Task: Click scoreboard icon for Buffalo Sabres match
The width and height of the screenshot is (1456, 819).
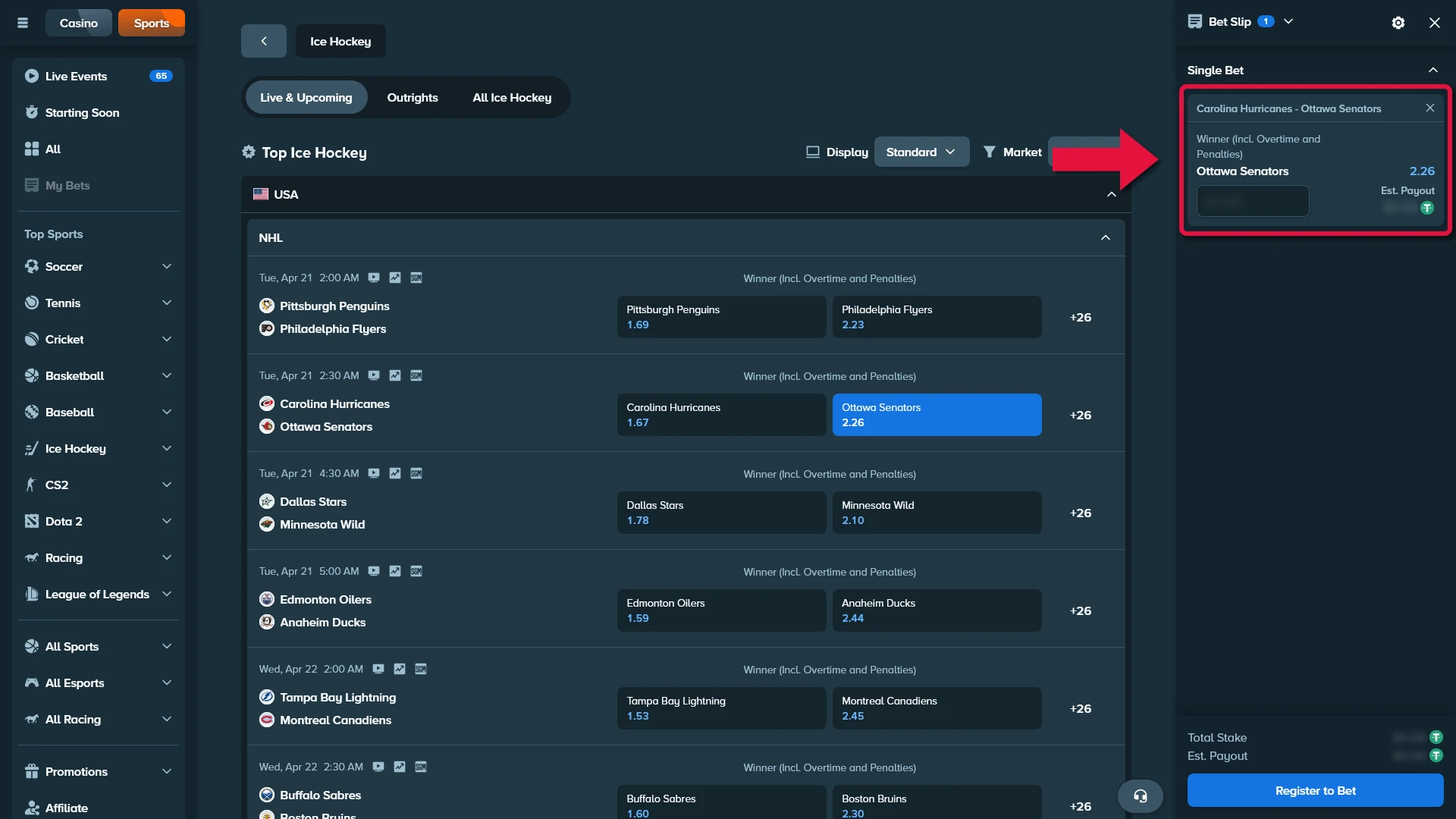Action: coord(421,767)
